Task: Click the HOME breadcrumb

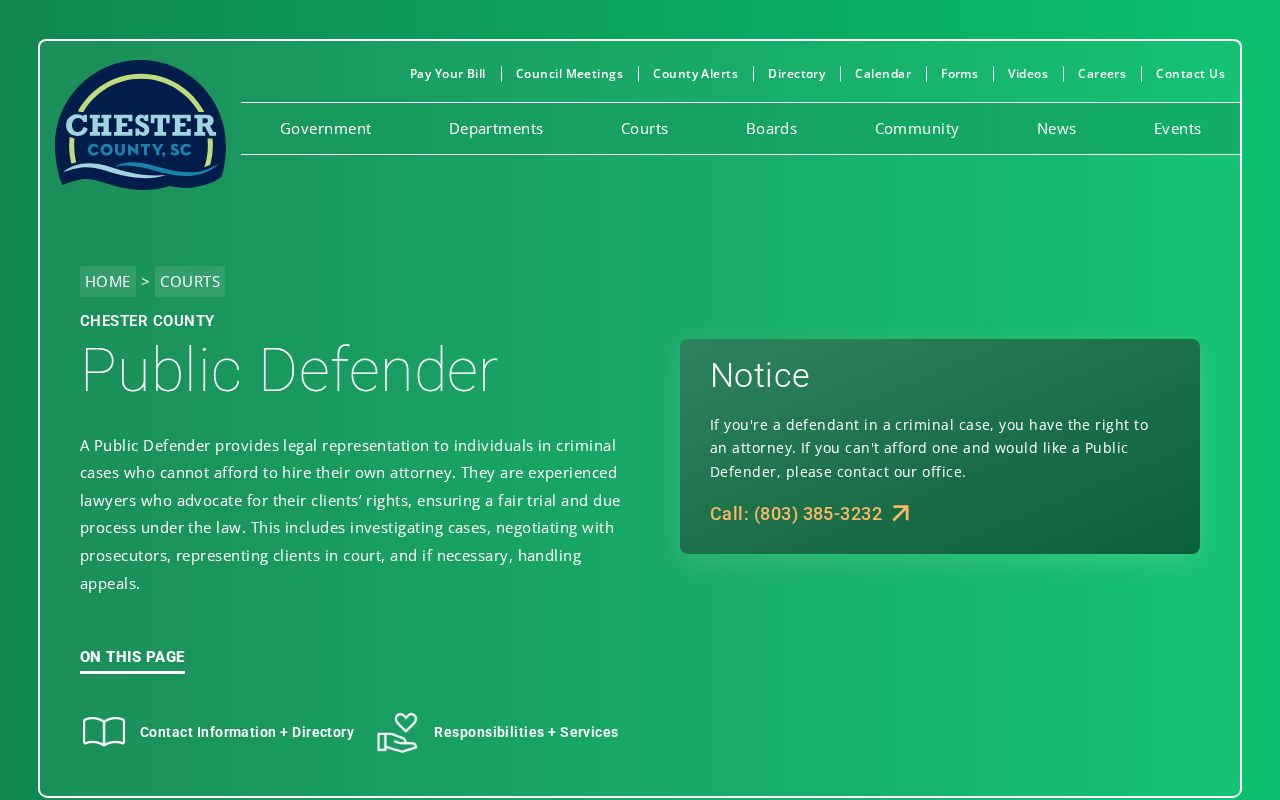Action: (108, 282)
